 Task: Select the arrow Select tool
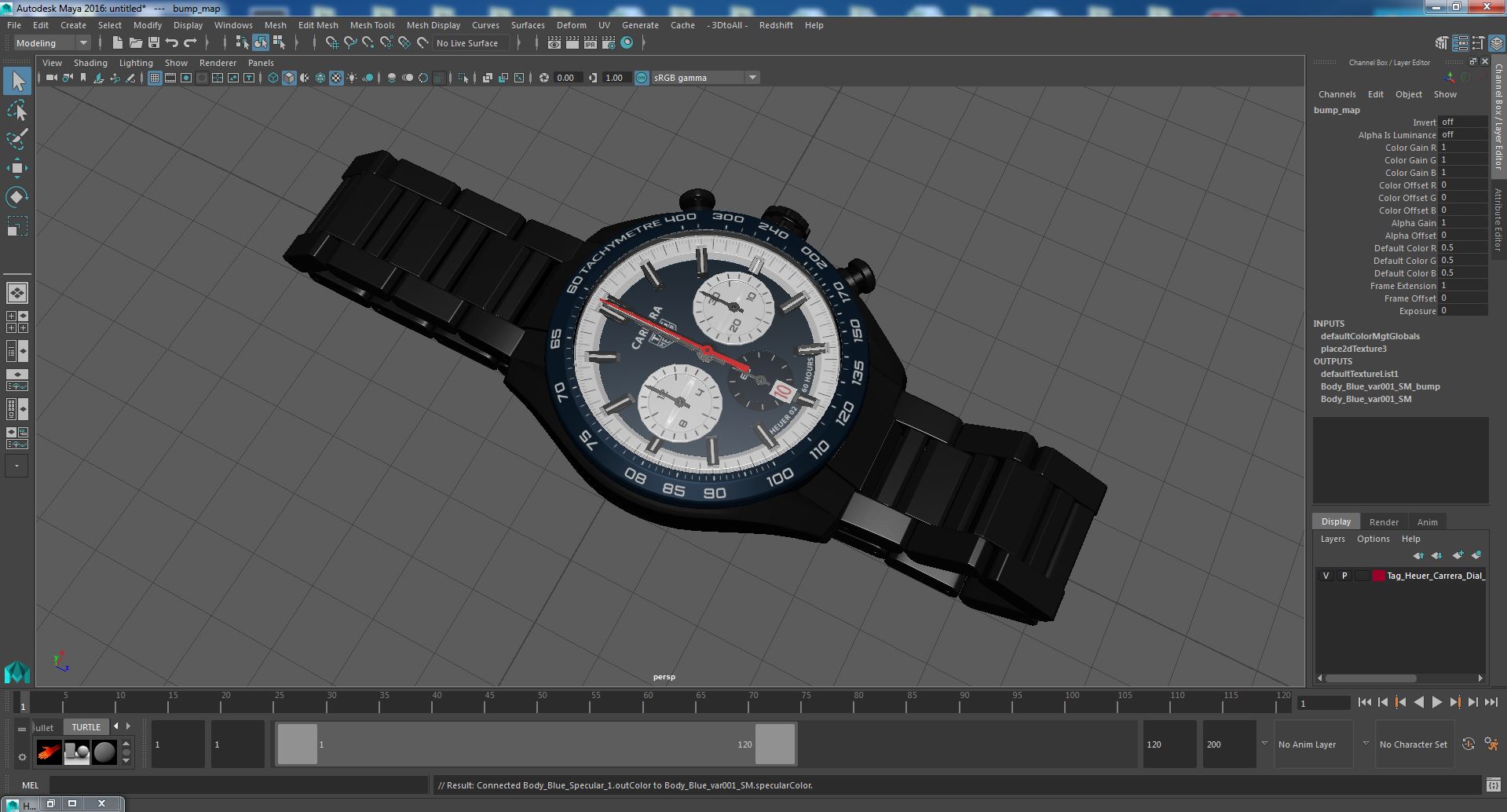[16, 81]
